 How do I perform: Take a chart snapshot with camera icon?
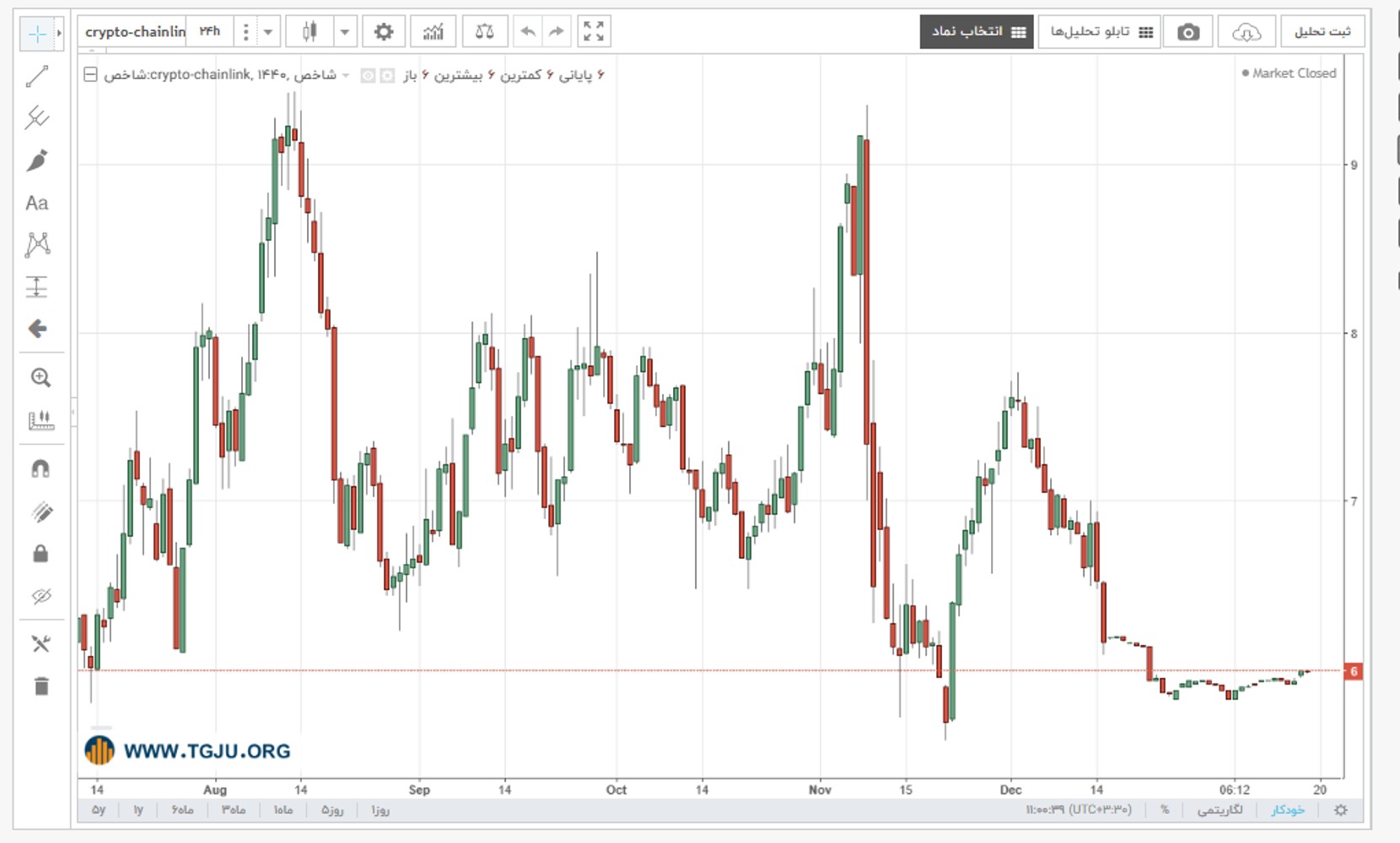pyautogui.click(x=1187, y=32)
